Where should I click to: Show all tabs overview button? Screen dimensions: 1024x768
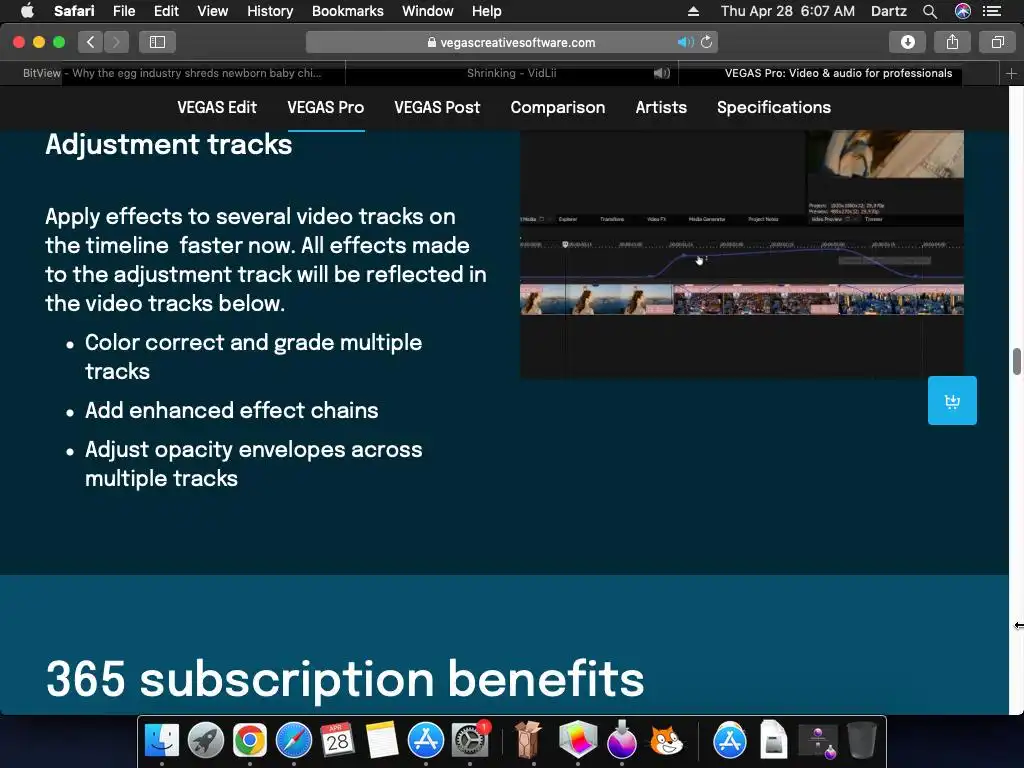coord(997,42)
